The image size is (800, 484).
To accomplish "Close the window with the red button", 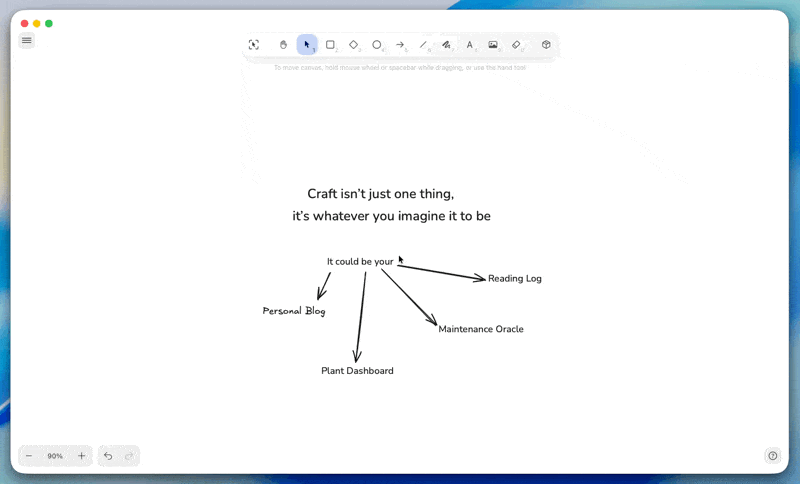I will 24,23.
